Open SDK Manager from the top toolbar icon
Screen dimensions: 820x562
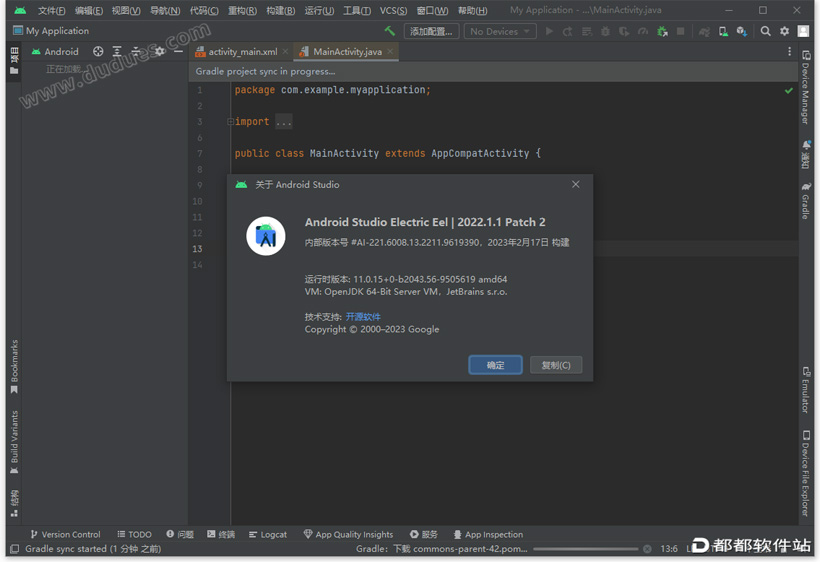742,31
